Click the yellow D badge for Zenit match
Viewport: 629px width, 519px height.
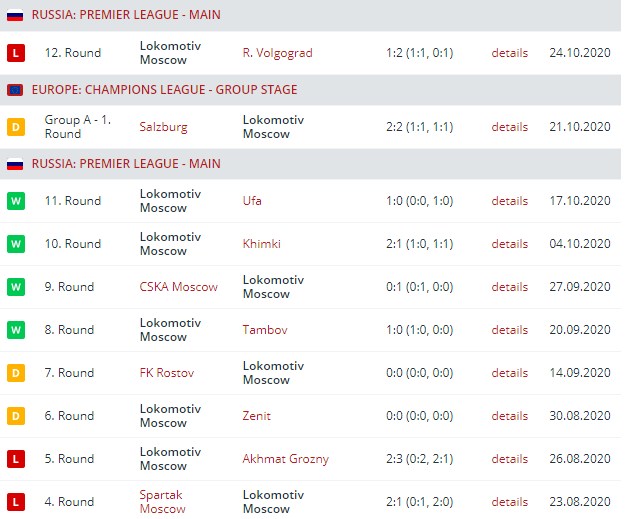coord(15,416)
